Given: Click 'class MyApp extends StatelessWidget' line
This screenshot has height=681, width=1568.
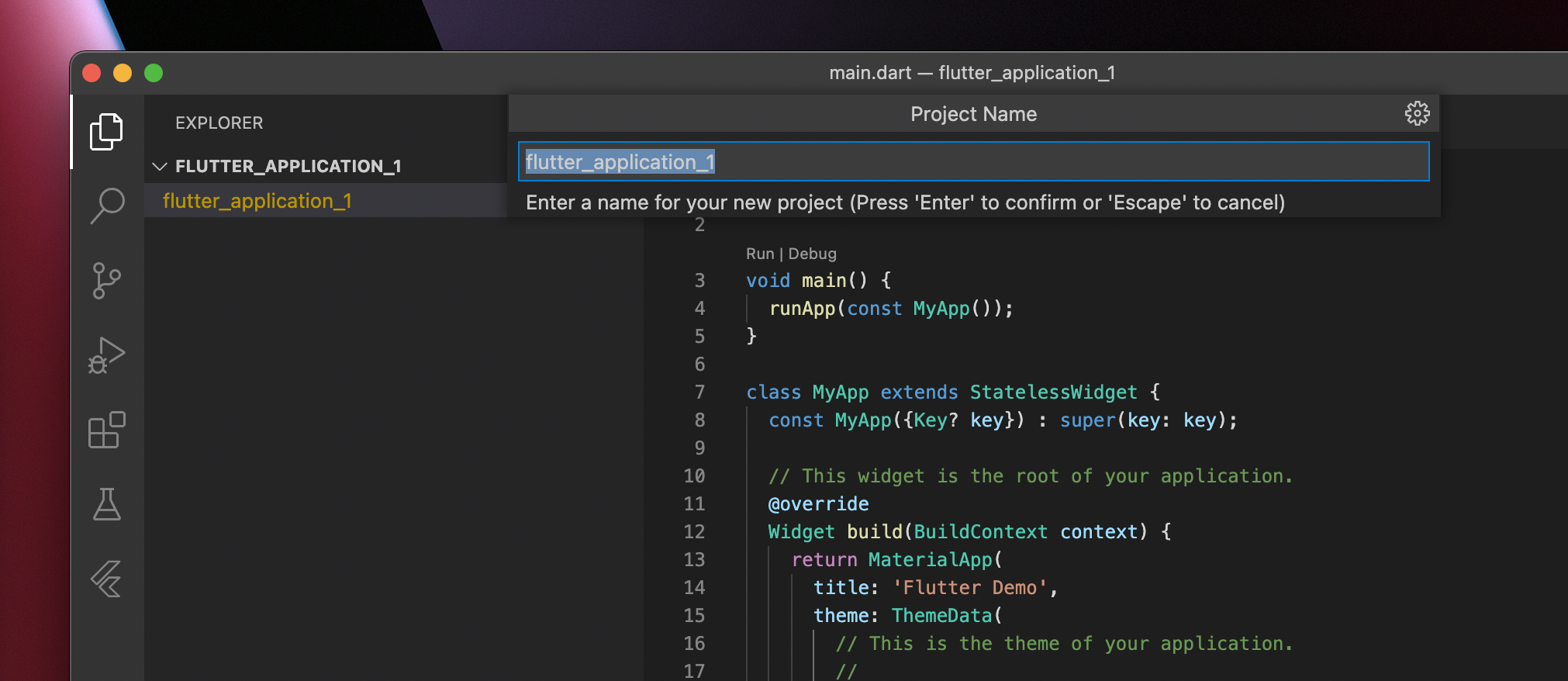Looking at the screenshot, I should pyautogui.click(x=953, y=392).
